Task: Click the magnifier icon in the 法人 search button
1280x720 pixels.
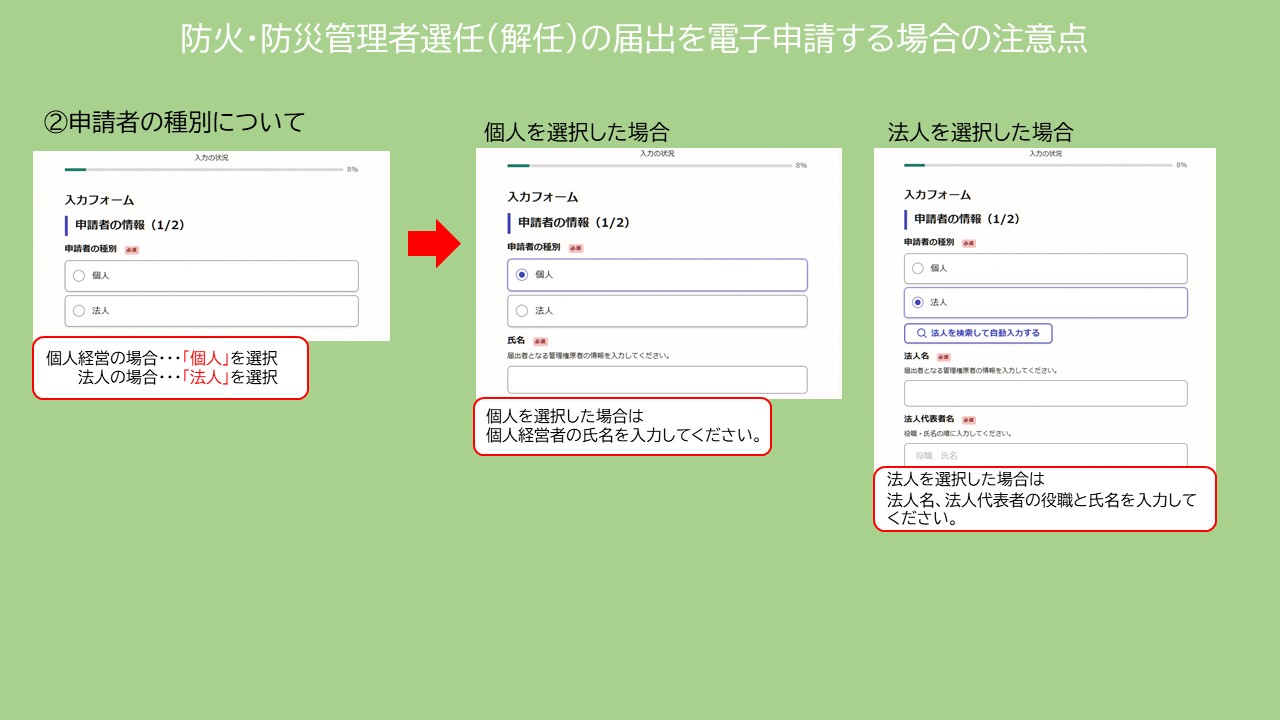Action: coord(921,333)
